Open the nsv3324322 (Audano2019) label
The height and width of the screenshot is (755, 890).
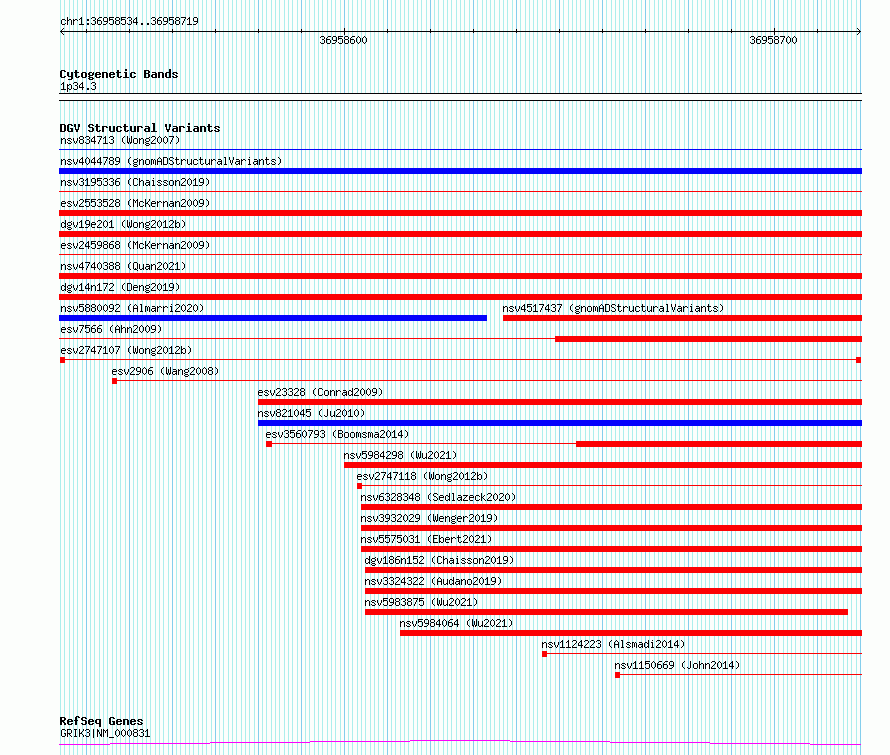[x=433, y=581]
